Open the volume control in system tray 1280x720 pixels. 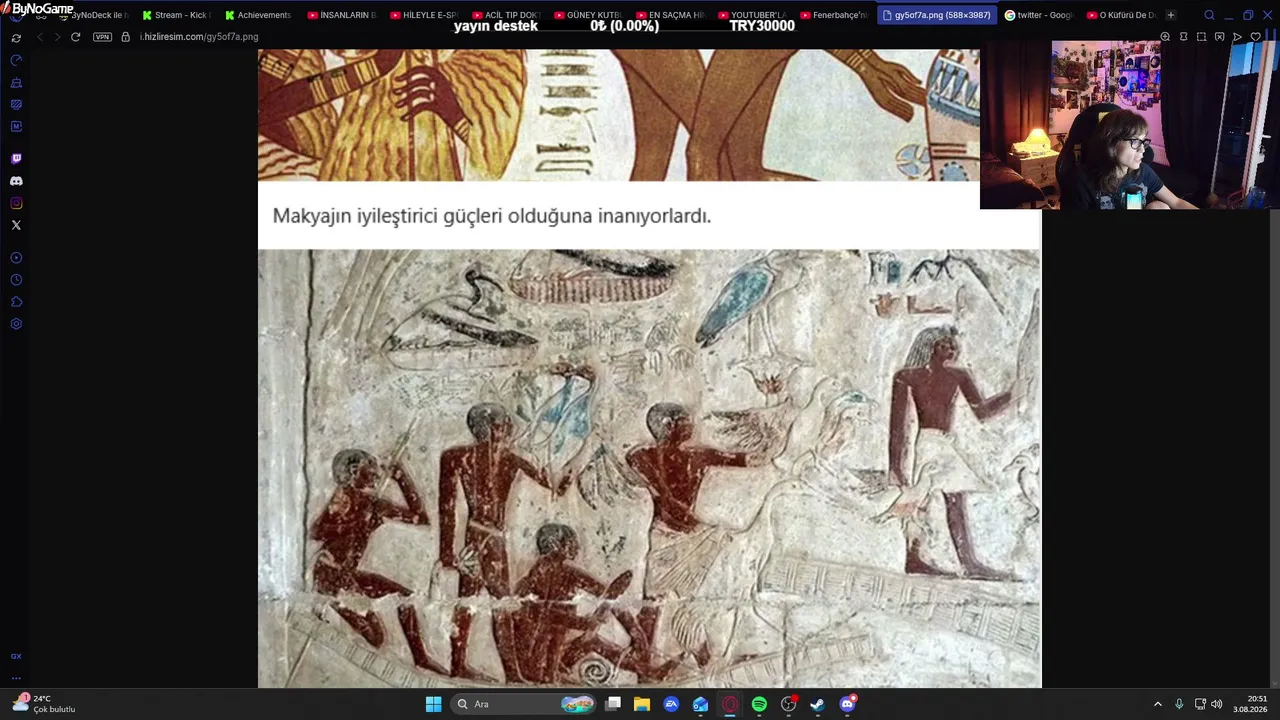pos(1217,704)
